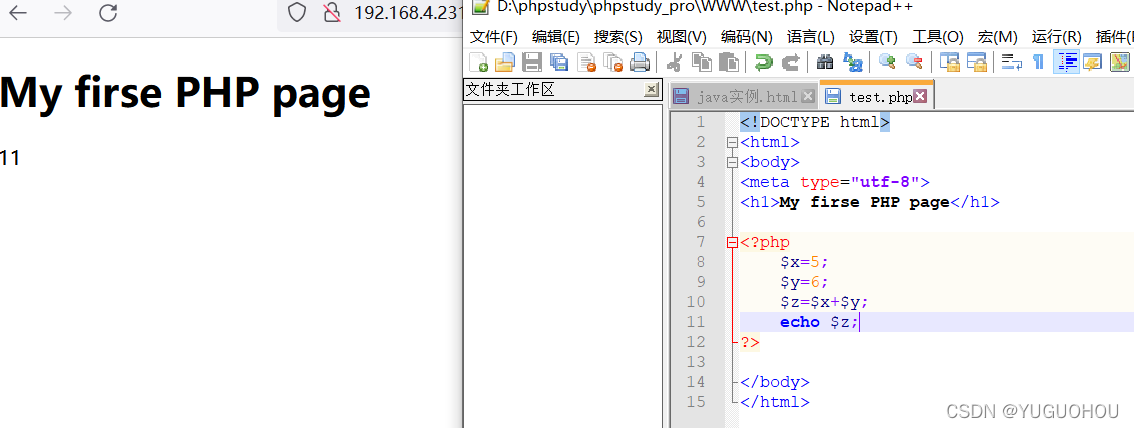Close the 文件夹工作区 panel
The image size is (1134, 428).
[x=652, y=90]
